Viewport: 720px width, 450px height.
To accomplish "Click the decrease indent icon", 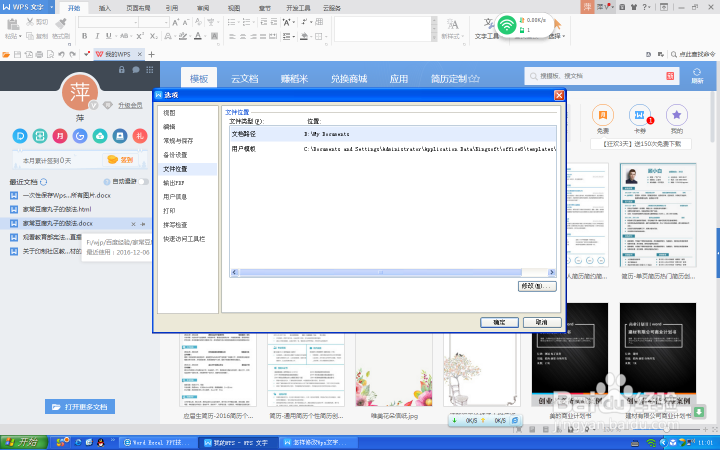I will (264, 22).
